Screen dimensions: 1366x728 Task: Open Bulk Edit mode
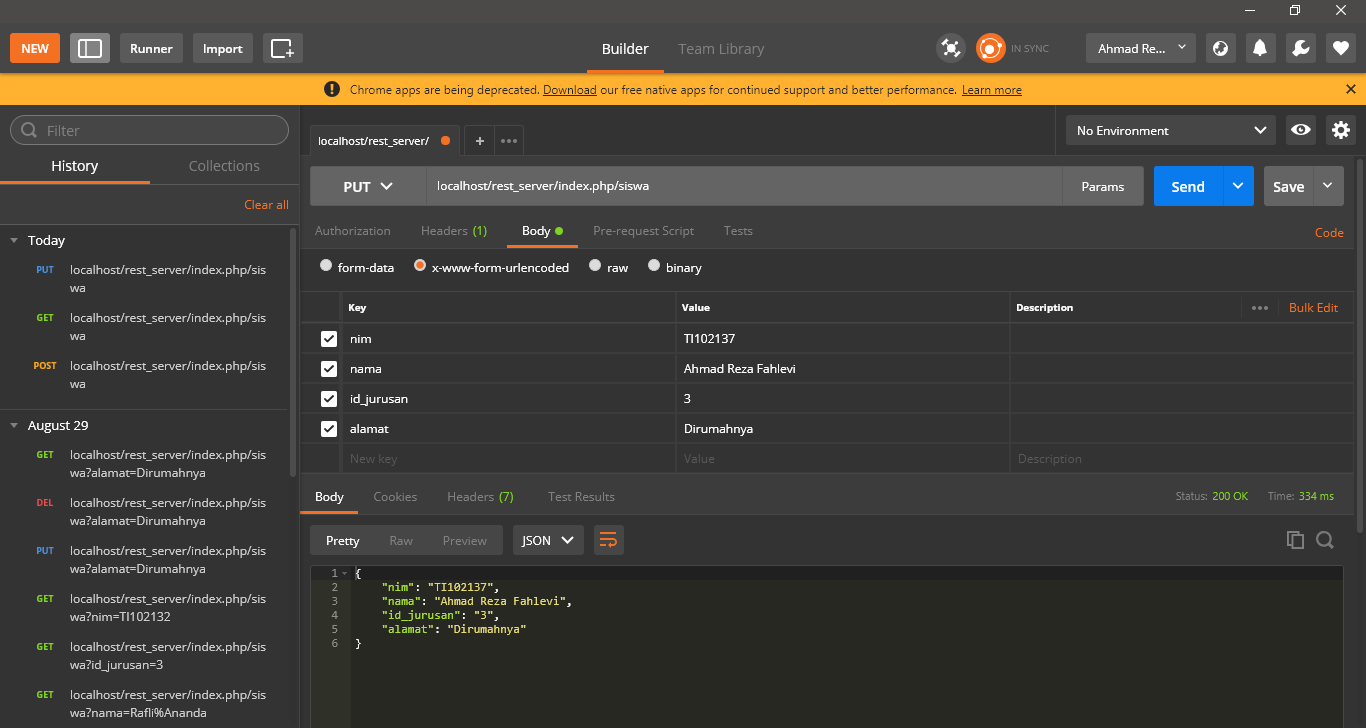pyautogui.click(x=1313, y=308)
